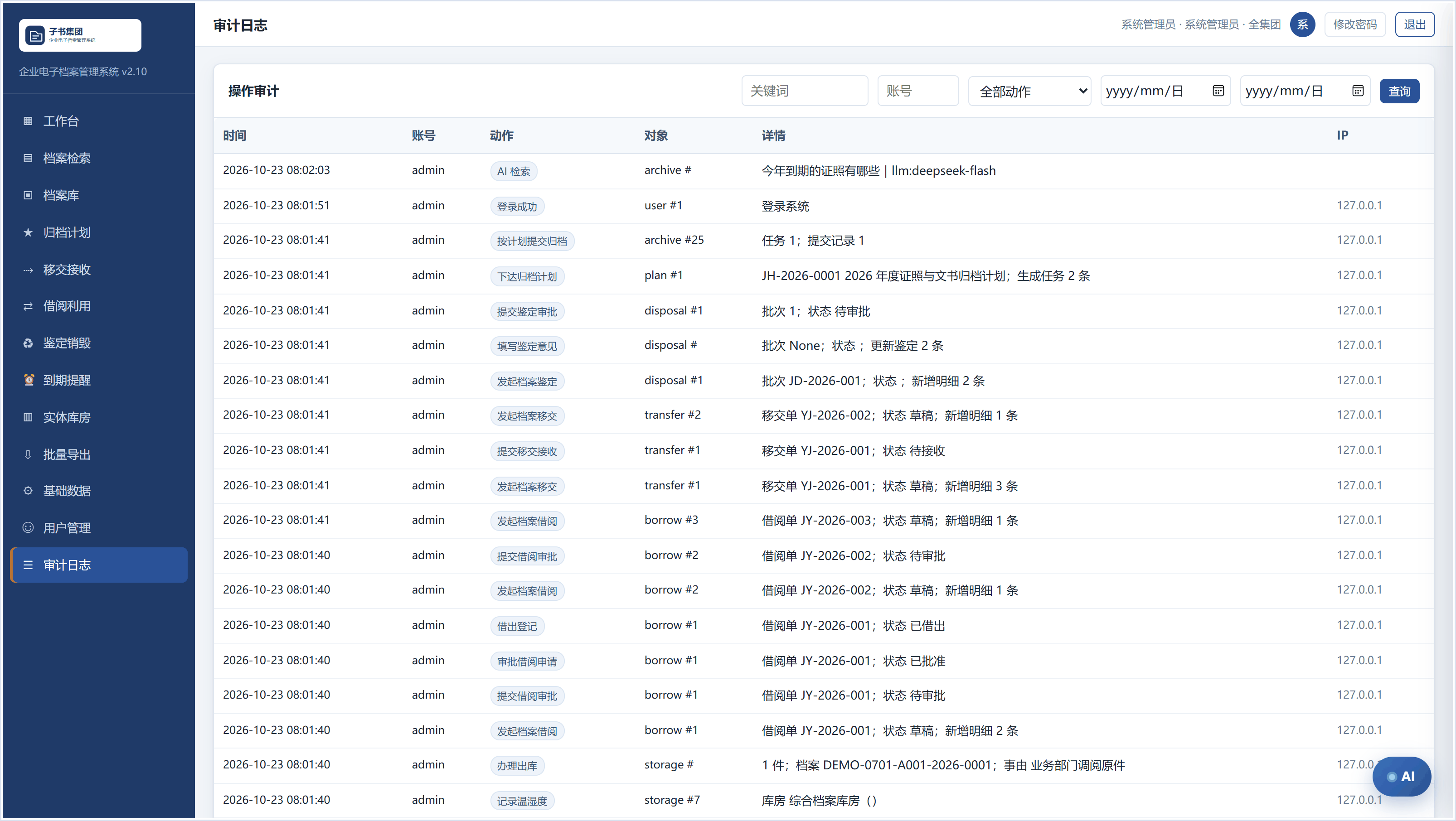Open the start date calendar picker
1456x821 pixels.
1218,91
